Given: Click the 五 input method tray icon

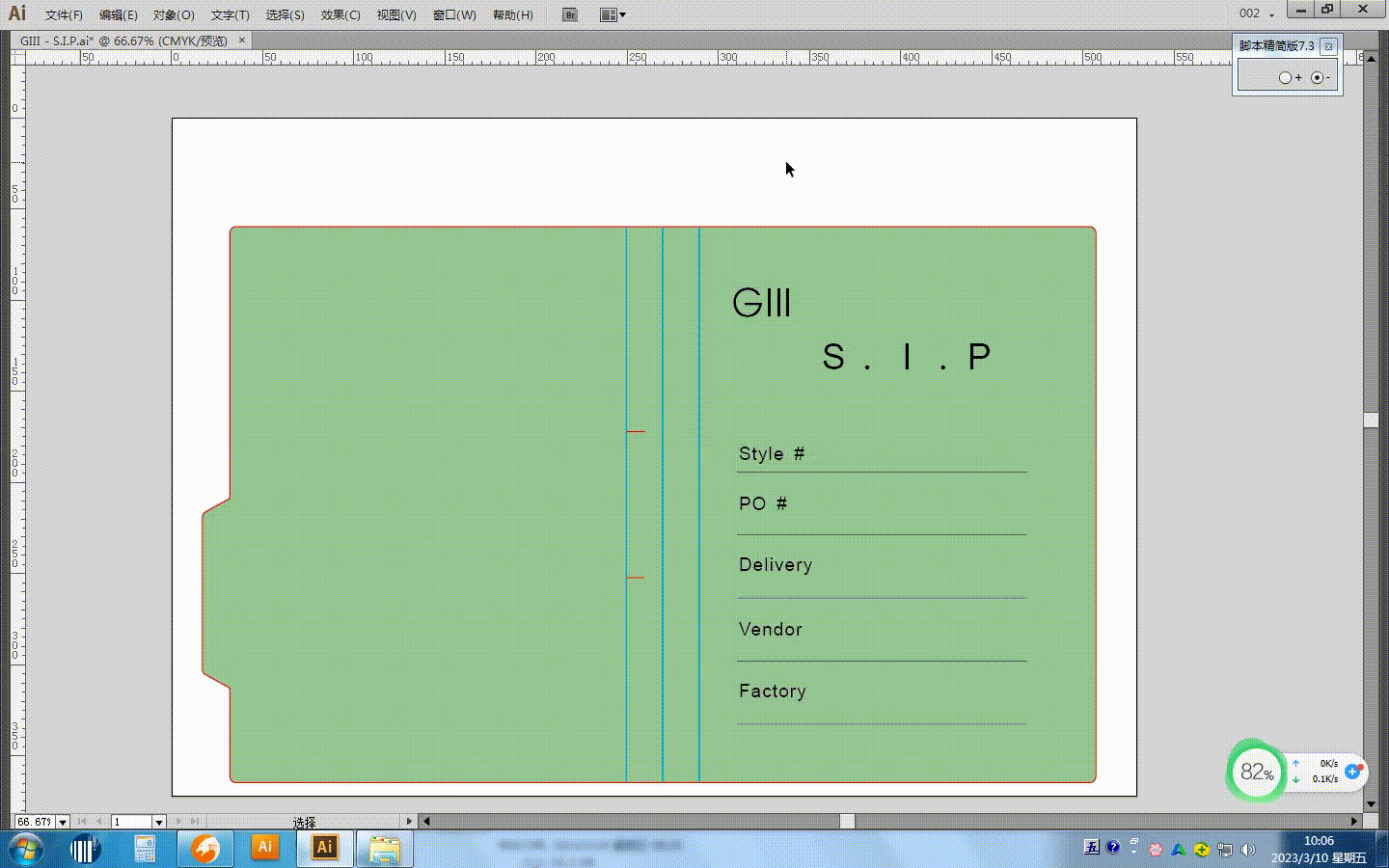Looking at the screenshot, I should pos(1091,848).
